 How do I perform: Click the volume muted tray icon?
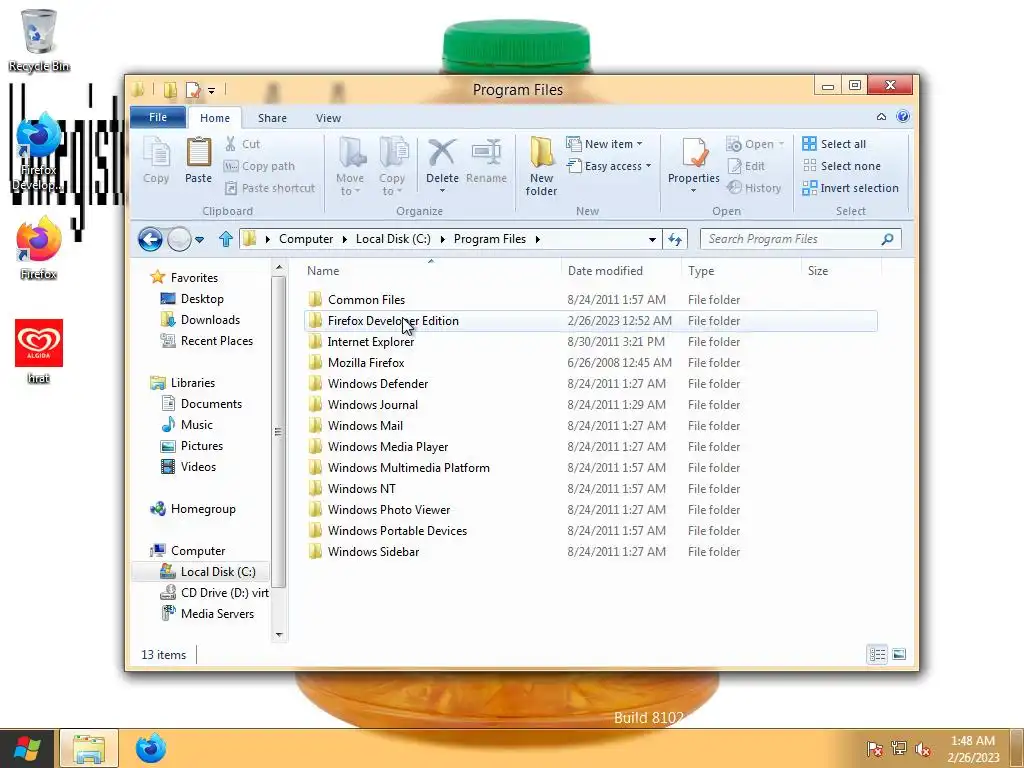click(x=923, y=749)
